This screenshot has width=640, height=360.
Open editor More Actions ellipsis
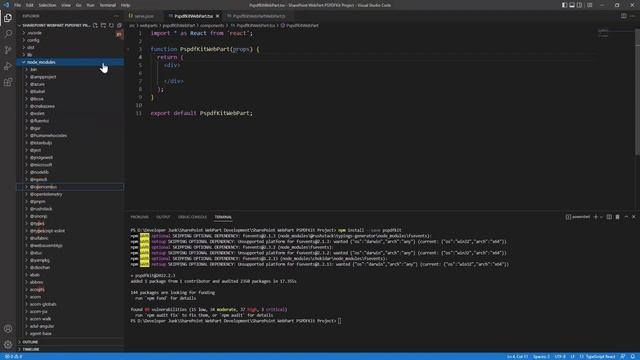point(632,16)
